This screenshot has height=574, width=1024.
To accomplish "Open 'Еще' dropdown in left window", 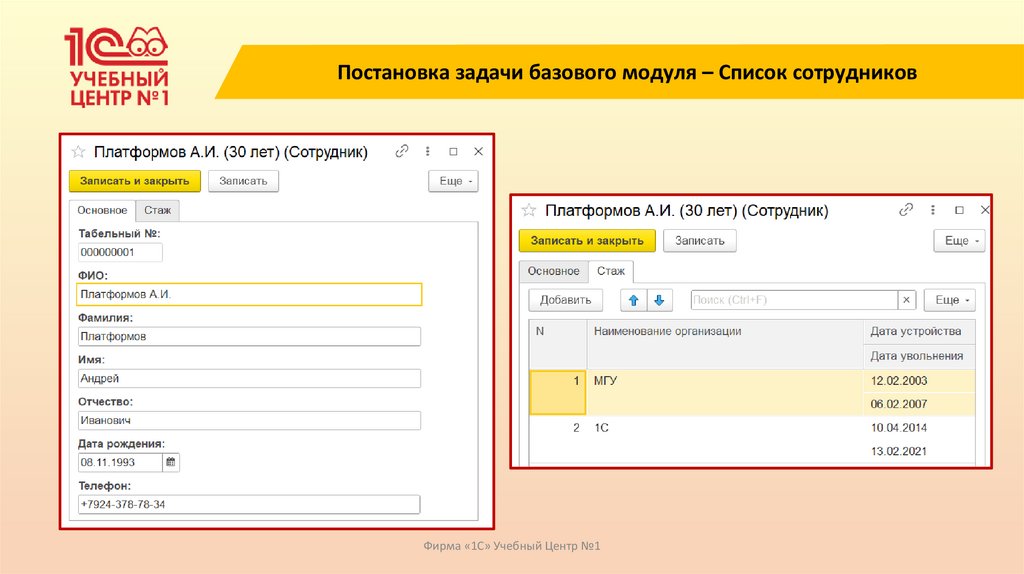I will point(454,181).
